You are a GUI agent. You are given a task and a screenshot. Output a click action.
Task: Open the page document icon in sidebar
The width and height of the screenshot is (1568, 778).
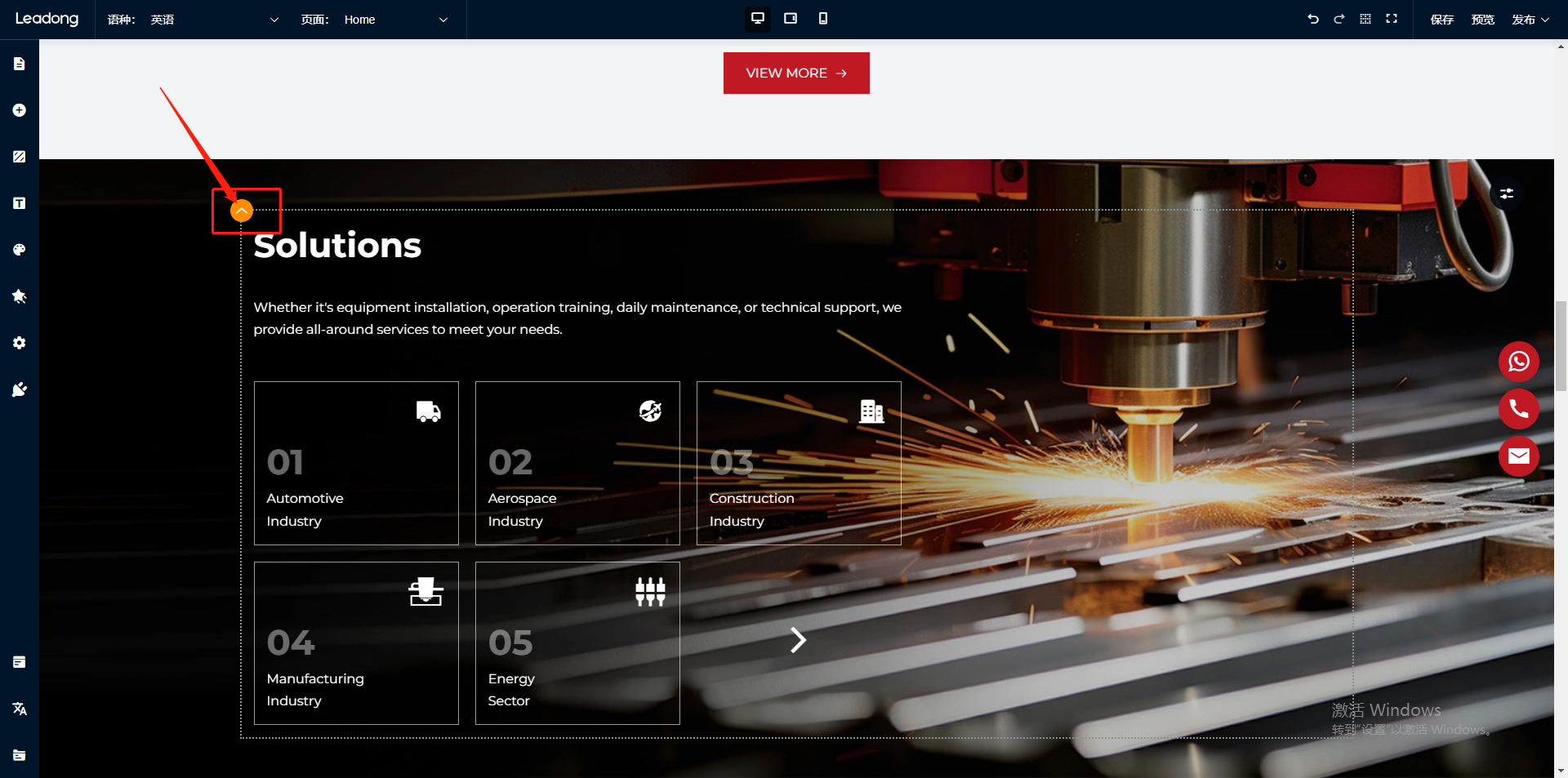20,64
